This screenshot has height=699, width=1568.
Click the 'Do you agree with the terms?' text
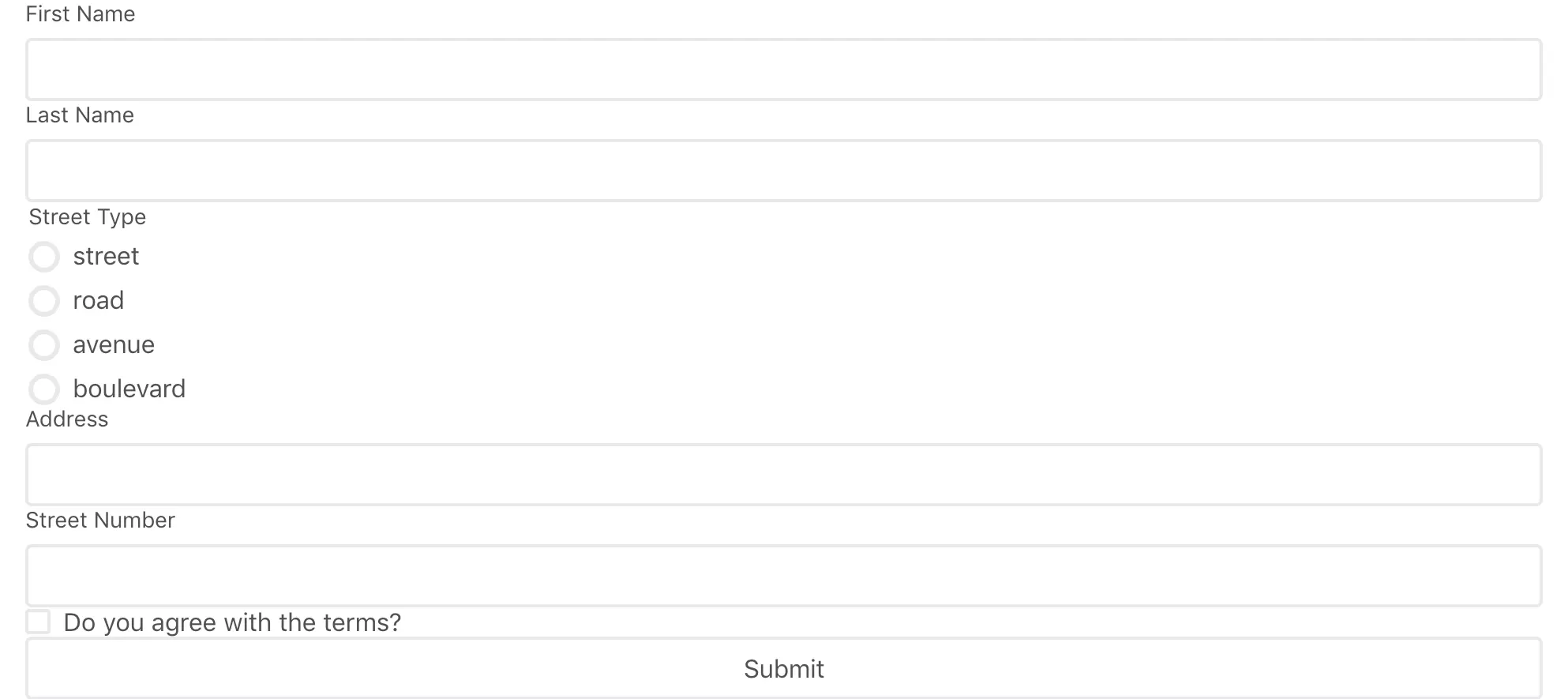(x=232, y=622)
